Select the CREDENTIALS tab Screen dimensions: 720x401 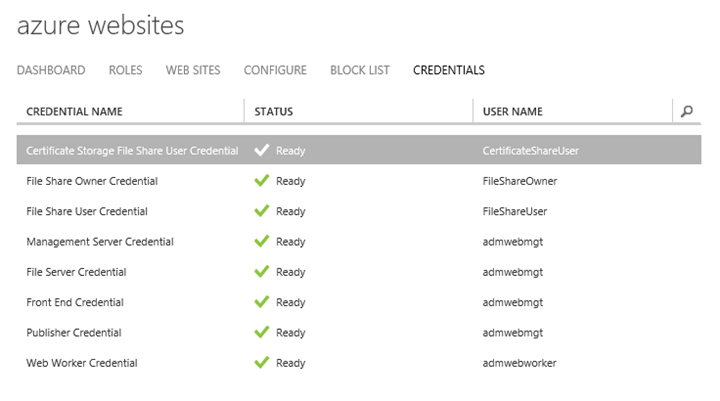coord(449,70)
